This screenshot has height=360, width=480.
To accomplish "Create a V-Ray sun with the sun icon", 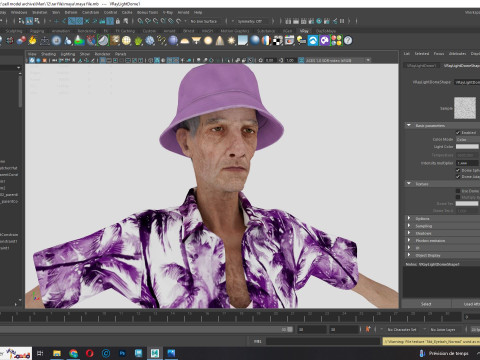I will click(x=231, y=41).
